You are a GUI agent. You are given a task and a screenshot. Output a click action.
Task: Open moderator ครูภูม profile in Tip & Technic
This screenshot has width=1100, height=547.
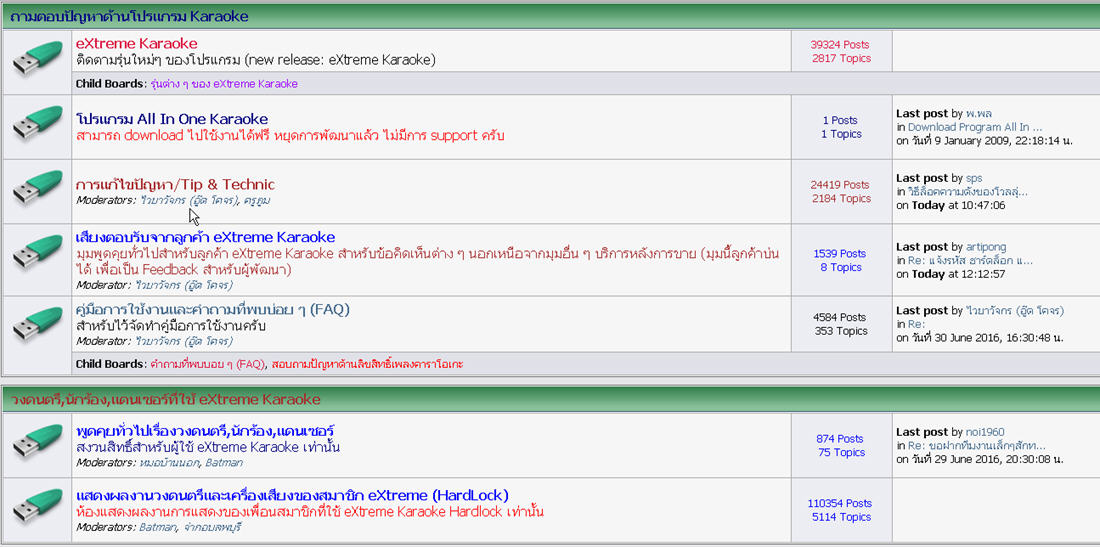pyautogui.click(x=257, y=201)
